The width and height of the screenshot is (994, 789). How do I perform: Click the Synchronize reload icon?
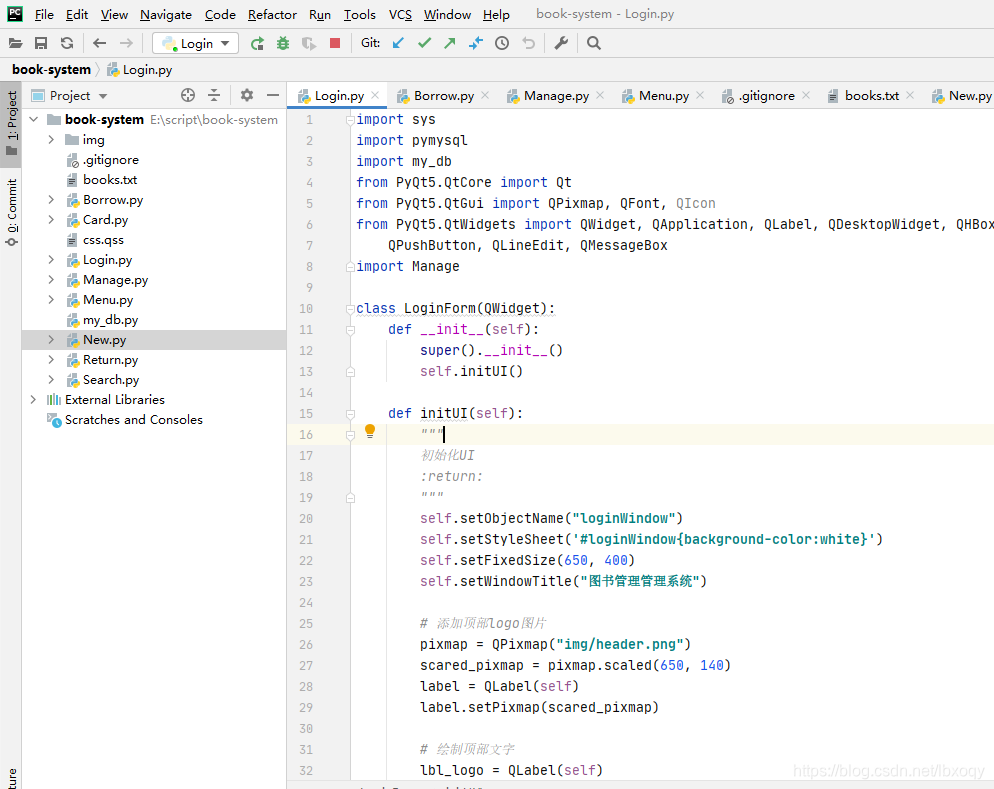(67, 43)
